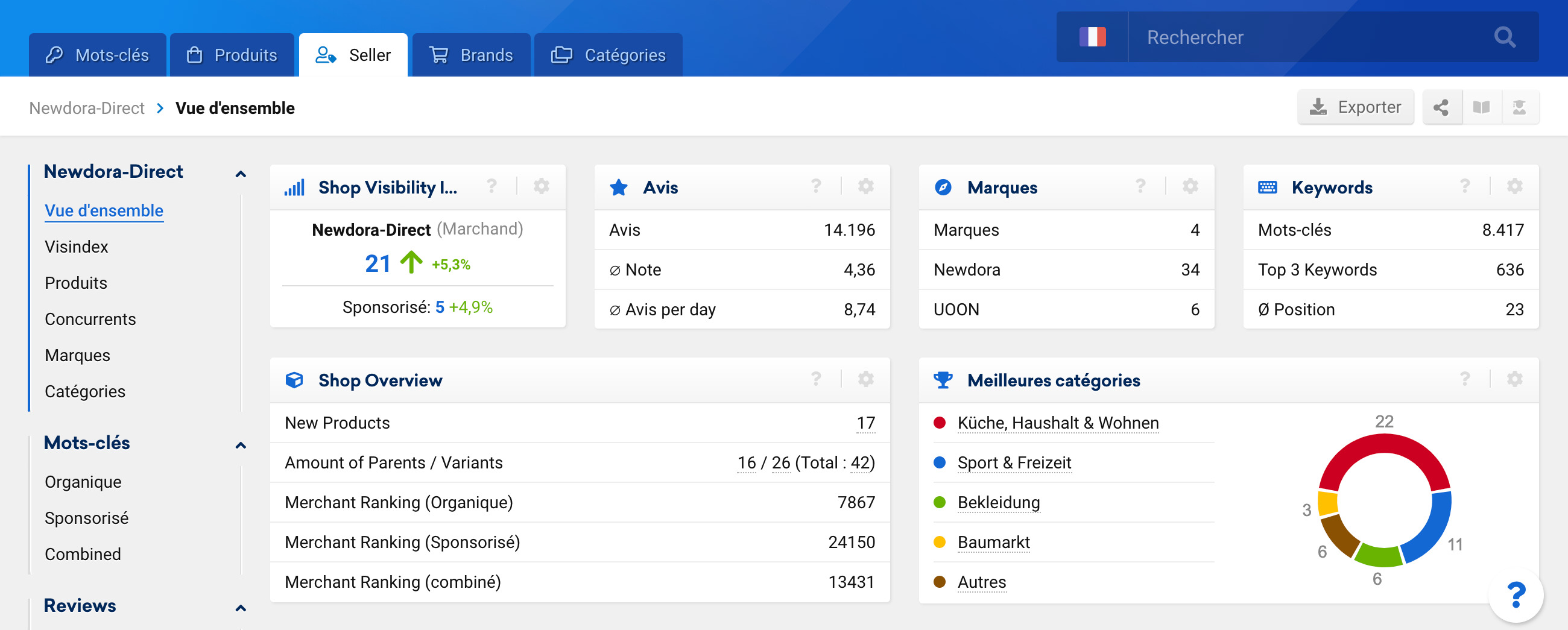
Task: Go to the Catégories tab
Action: pos(608,55)
